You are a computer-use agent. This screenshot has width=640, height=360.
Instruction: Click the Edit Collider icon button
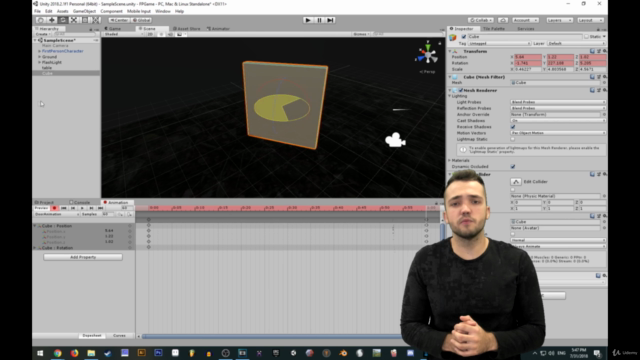point(516,182)
